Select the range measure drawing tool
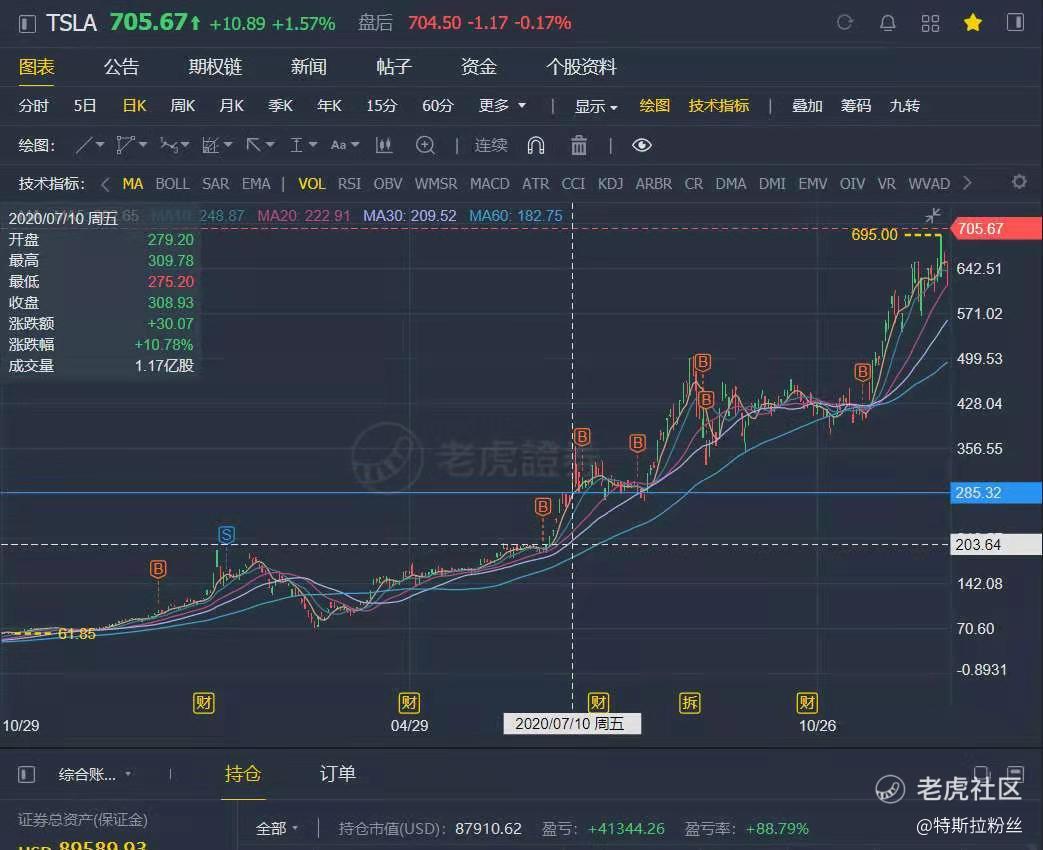1043x850 pixels. [297, 145]
